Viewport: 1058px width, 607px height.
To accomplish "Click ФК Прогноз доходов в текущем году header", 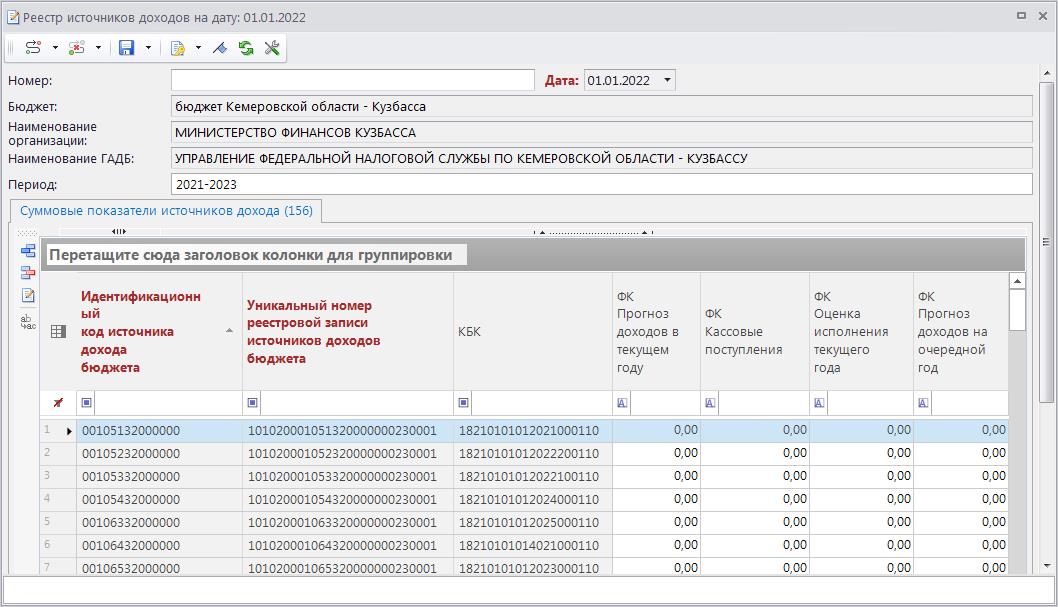I will (x=657, y=331).
